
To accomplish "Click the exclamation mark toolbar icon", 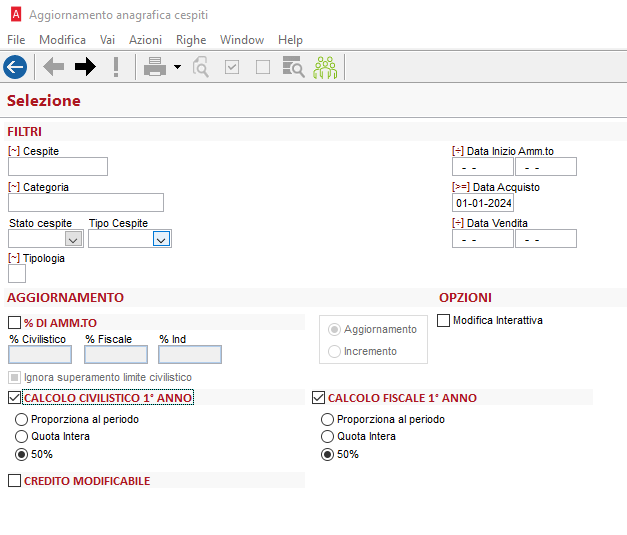I will (116, 67).
